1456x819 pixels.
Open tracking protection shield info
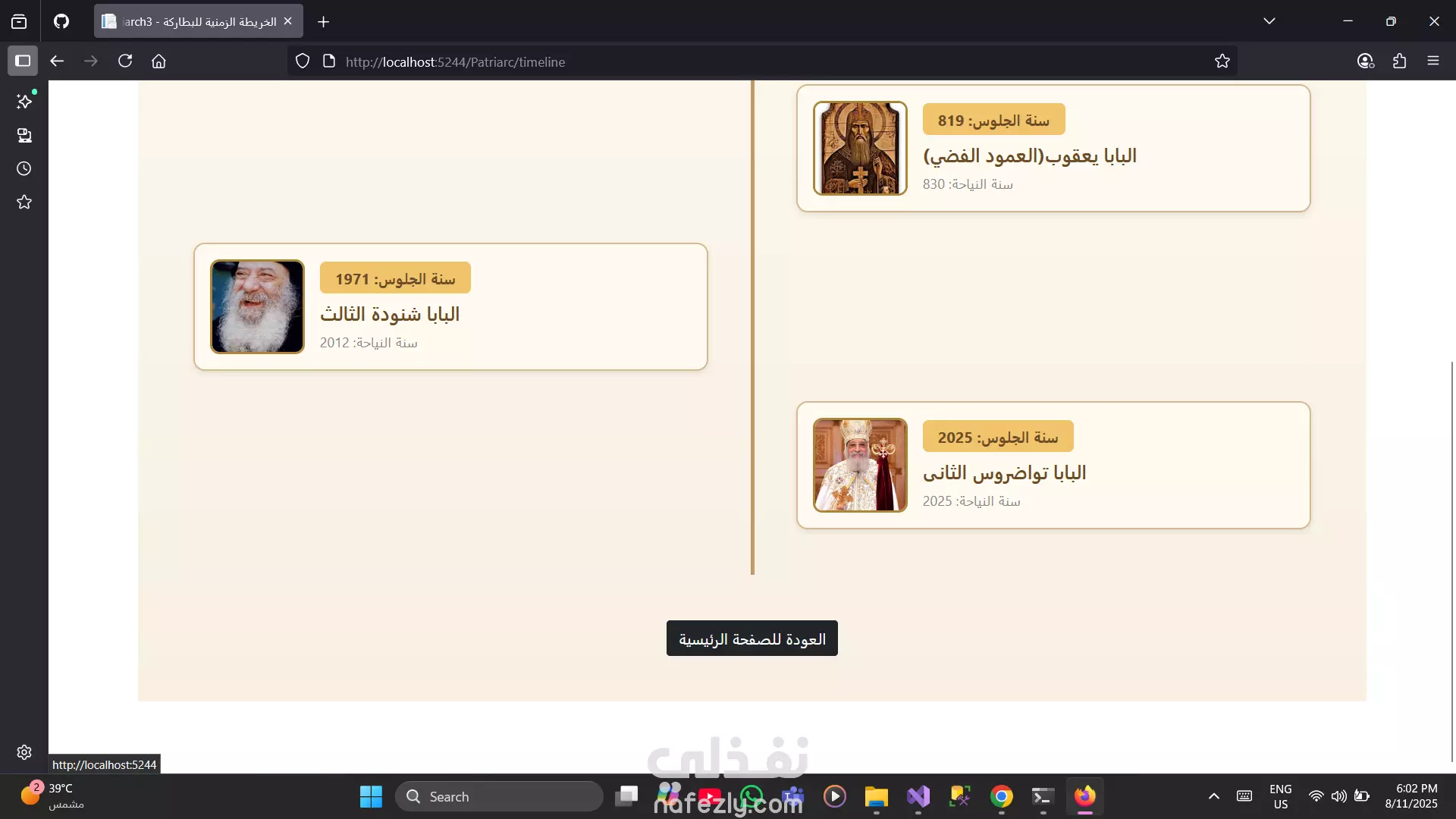(303, 61)
